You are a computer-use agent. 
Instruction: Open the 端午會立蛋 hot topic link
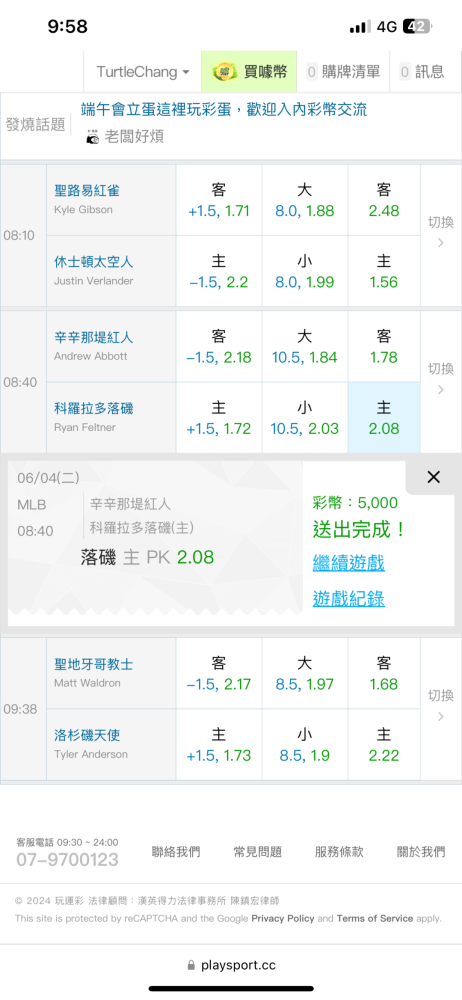(224, 110)
